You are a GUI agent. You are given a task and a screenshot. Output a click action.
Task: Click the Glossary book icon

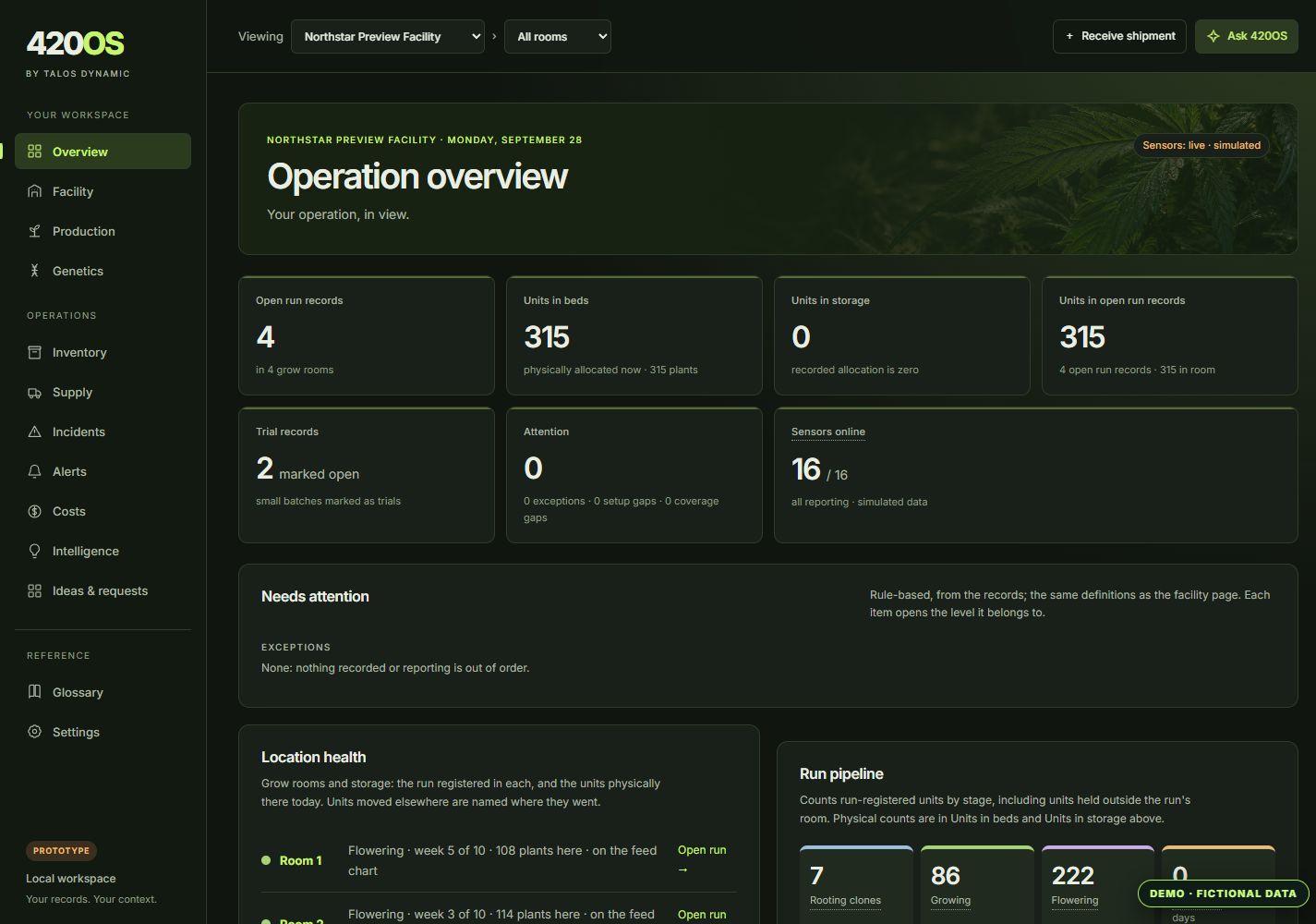pos(34,692)
